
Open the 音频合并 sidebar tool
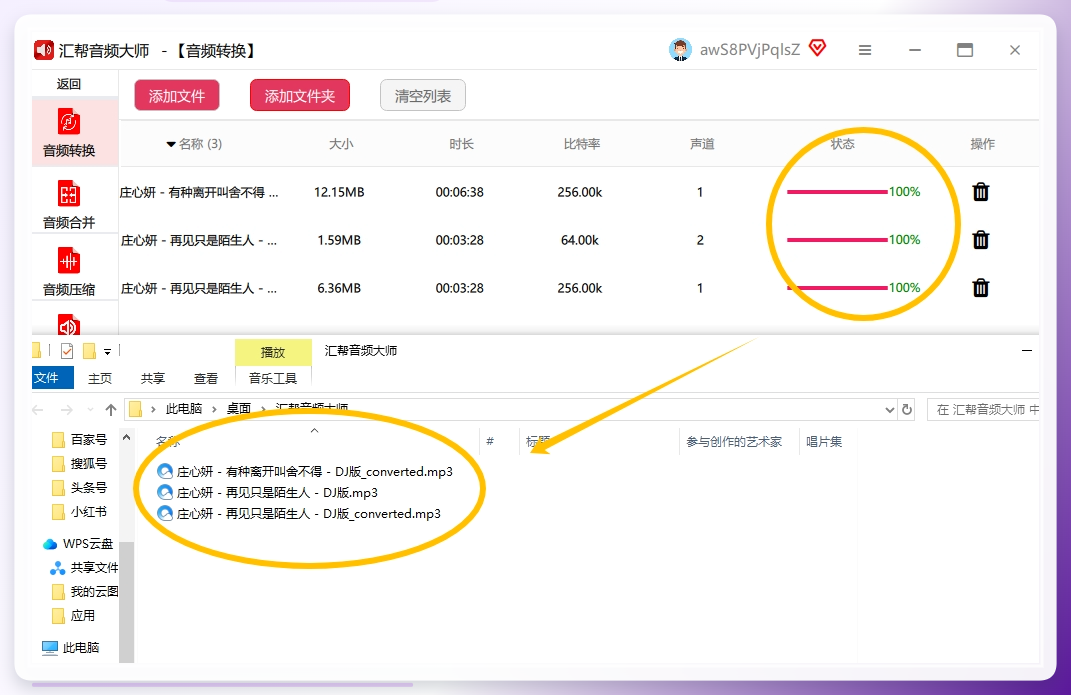[69, 203]
